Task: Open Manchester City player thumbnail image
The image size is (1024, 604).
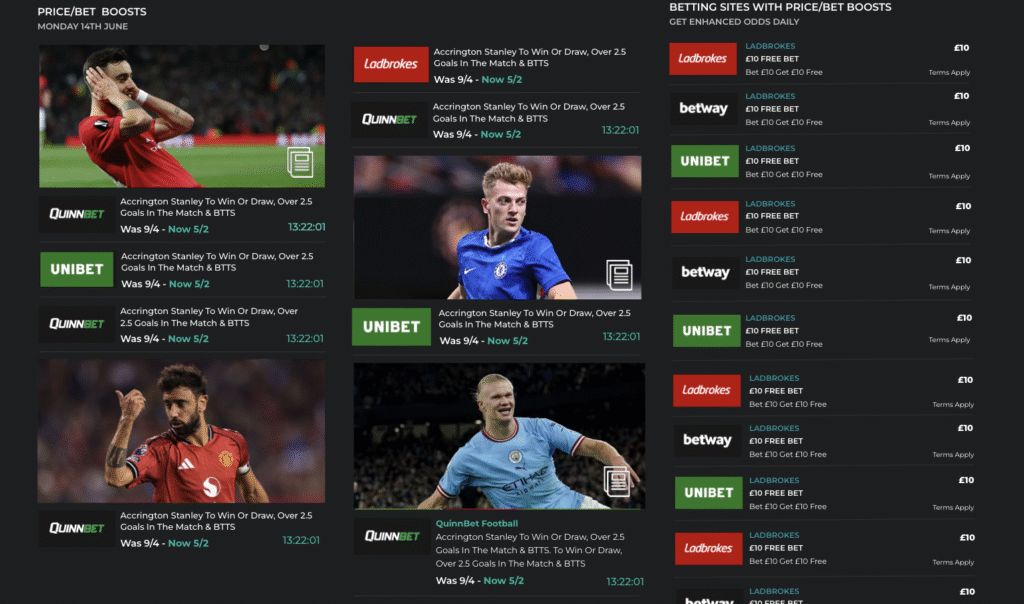Action: tap(499, 436)
